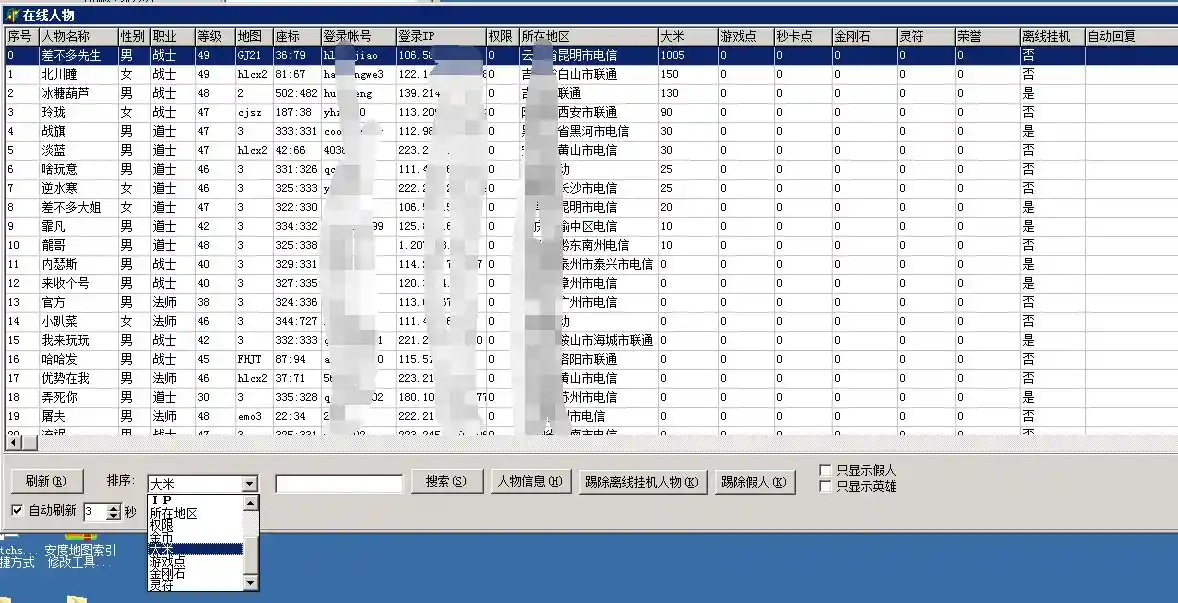This screenshot has width=1178, height=603.
Task: Sort by the 序号 column header
Action: coord(21,36)
